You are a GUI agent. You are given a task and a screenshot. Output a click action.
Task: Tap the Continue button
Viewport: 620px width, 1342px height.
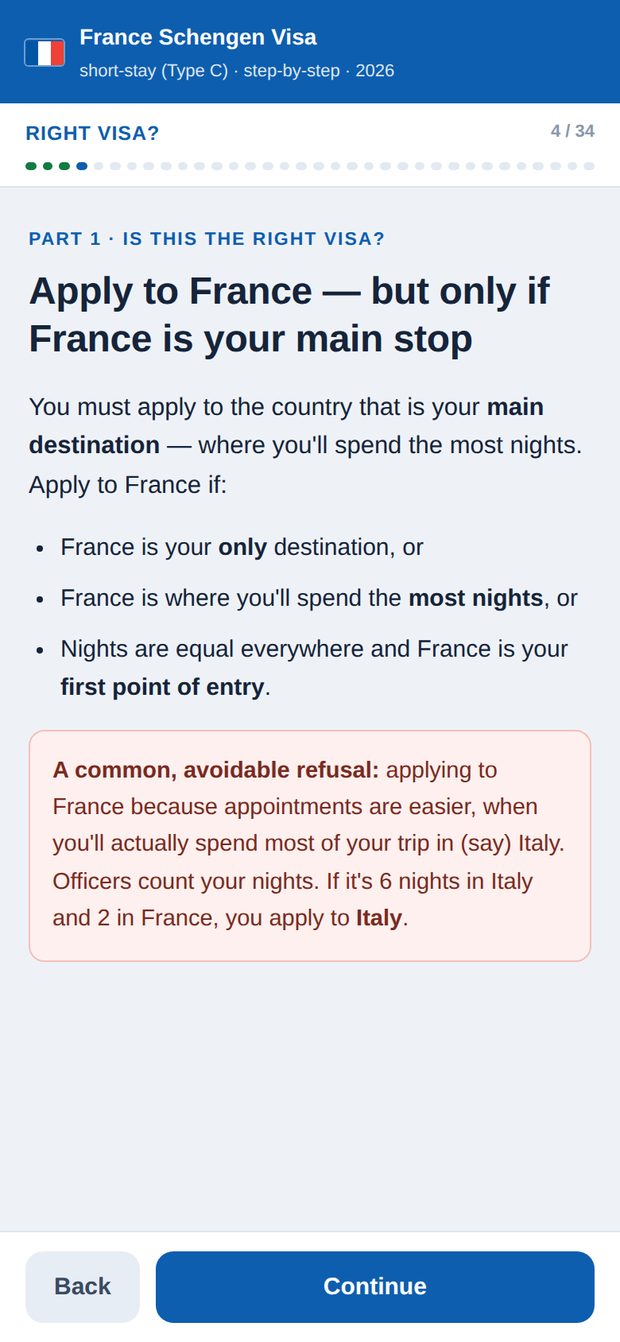tap(375, 1286)
